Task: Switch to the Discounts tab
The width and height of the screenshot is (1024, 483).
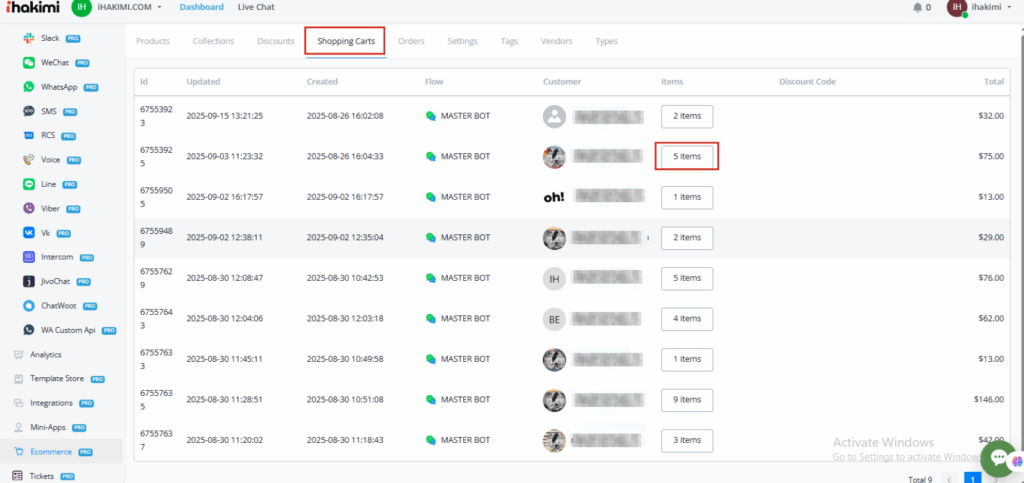Action: [275, 41]
